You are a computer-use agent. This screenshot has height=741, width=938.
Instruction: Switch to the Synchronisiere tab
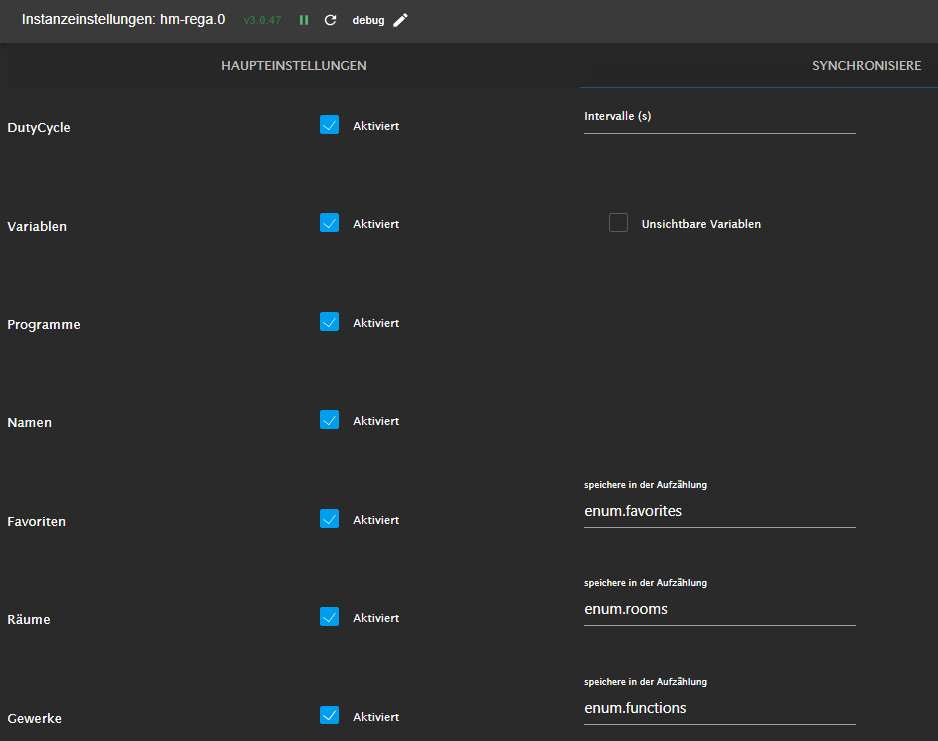[866, 66]
